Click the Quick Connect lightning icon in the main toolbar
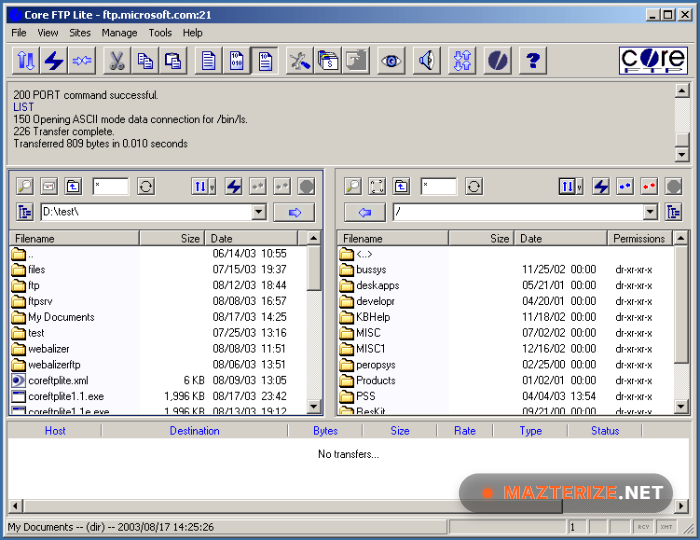700x540 pixels. point(54,60)
